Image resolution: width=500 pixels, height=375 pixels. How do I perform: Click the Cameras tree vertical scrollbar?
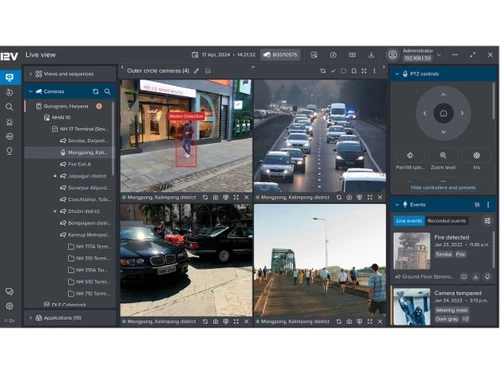tap(113, 138)
